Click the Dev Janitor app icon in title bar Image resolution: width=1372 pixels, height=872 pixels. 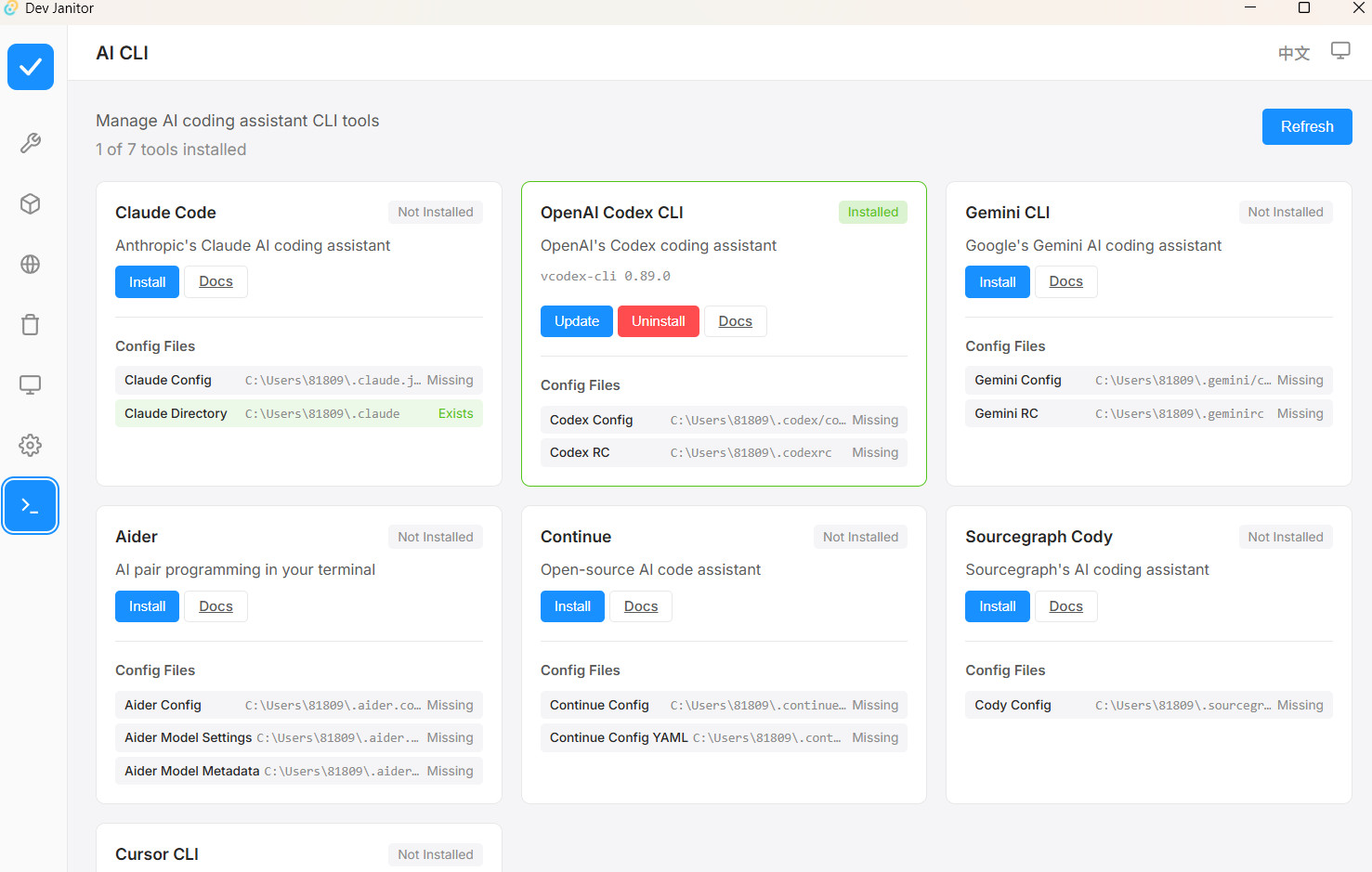click(x=10, y=8)
